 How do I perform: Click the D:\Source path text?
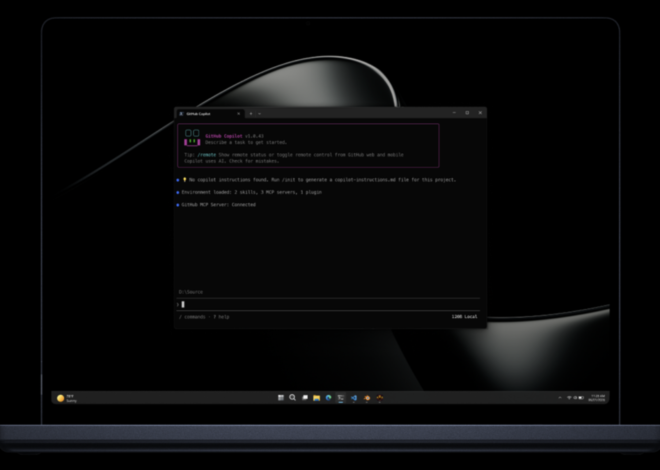191,292
